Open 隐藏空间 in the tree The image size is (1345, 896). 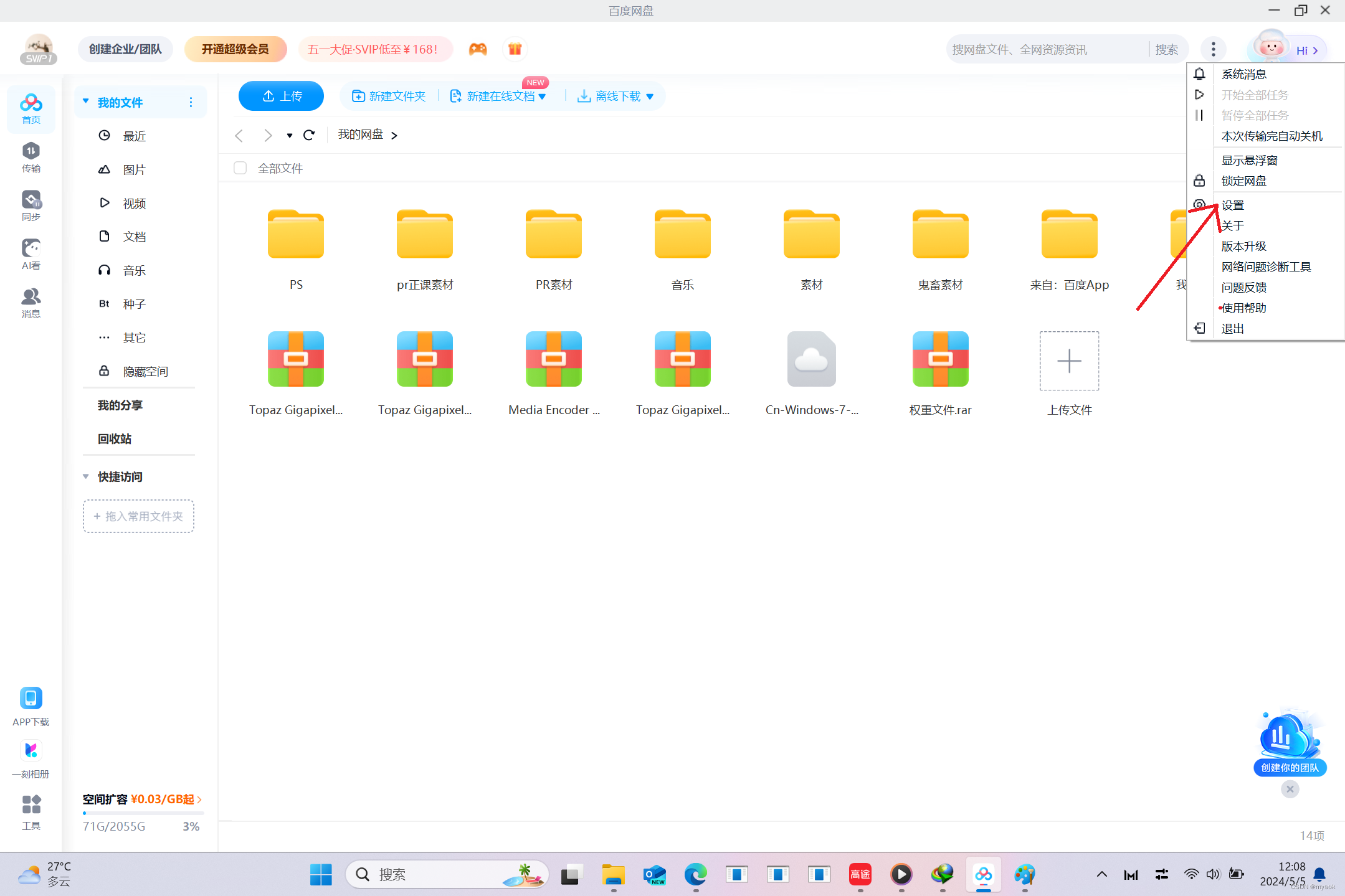coord(145,371)
